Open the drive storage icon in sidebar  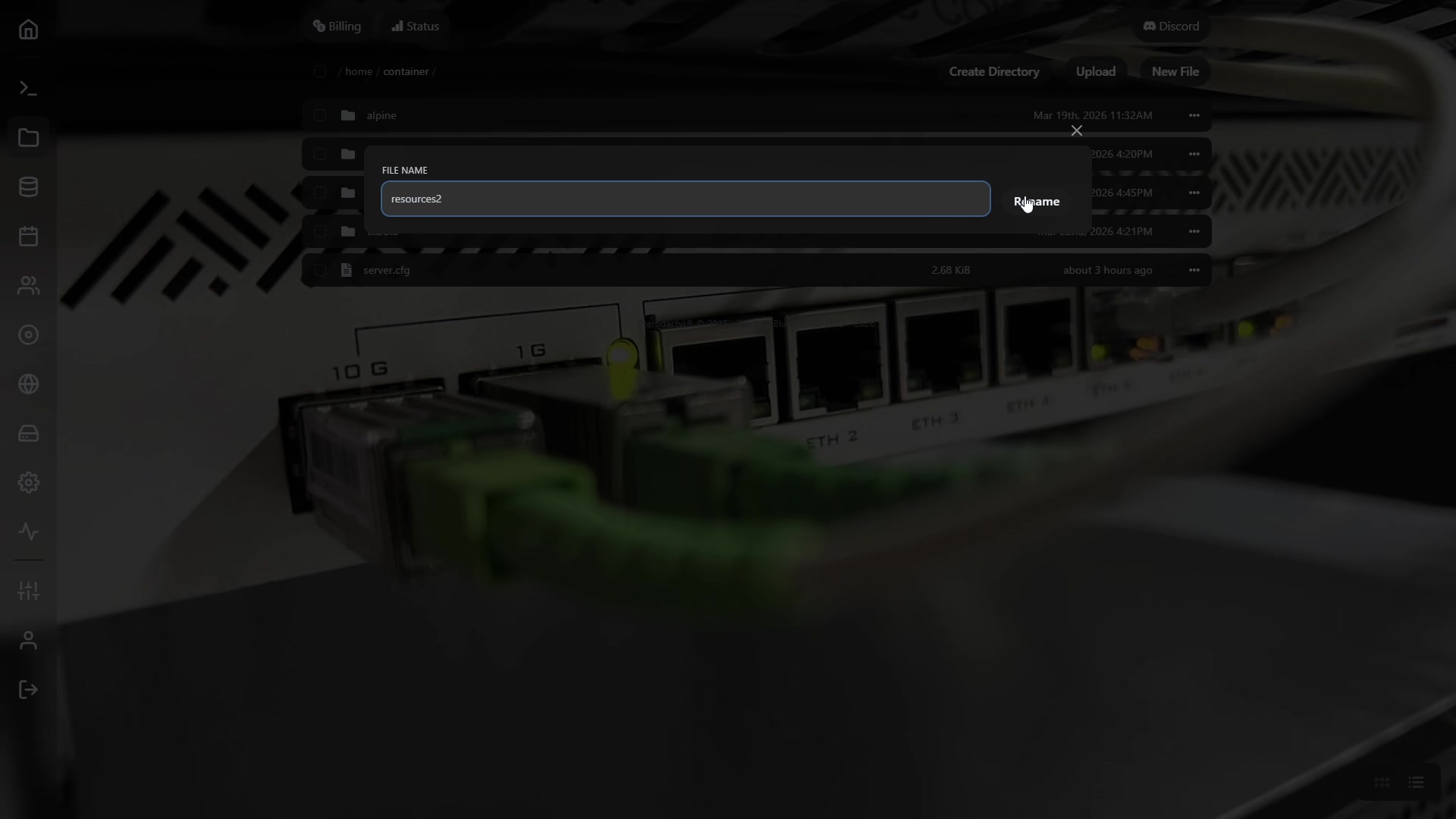tap(28, 434)
